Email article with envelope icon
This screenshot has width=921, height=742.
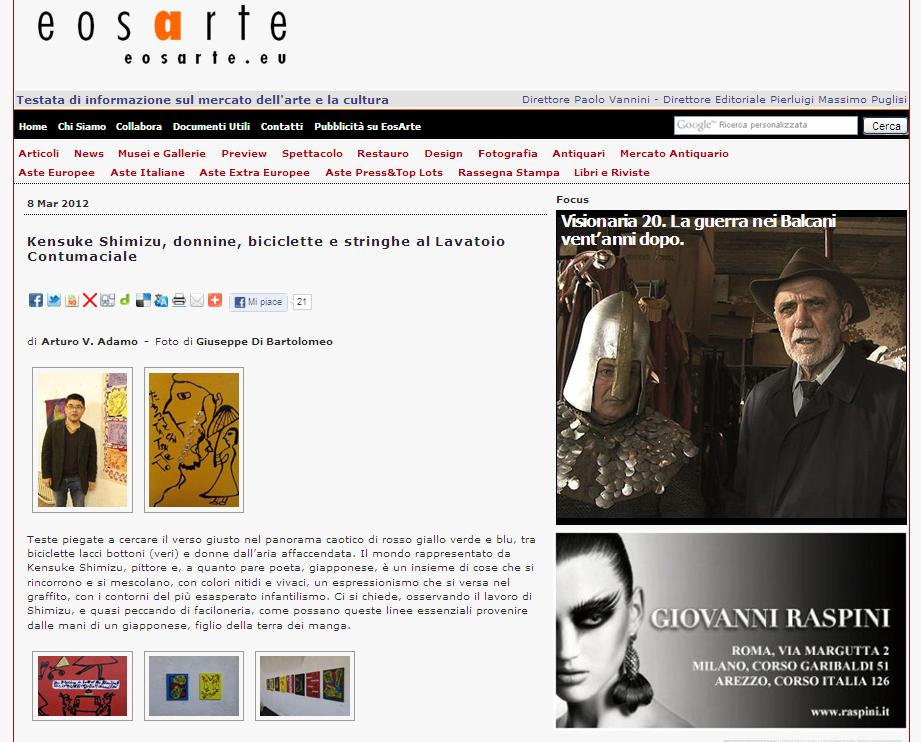(197, 300)
